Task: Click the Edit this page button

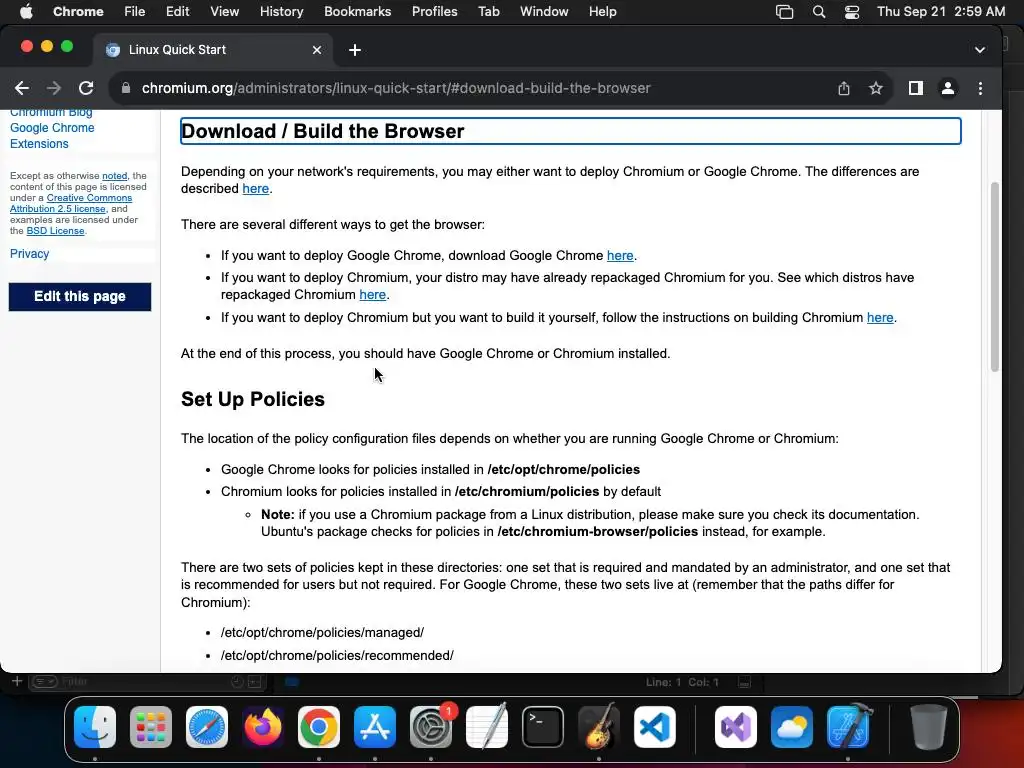Action: [80, 296]
